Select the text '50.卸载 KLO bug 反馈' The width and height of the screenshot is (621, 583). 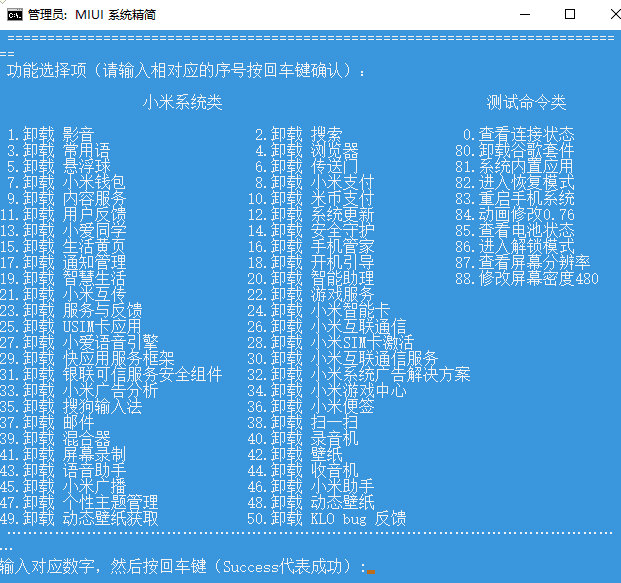(x=327, y=518)
